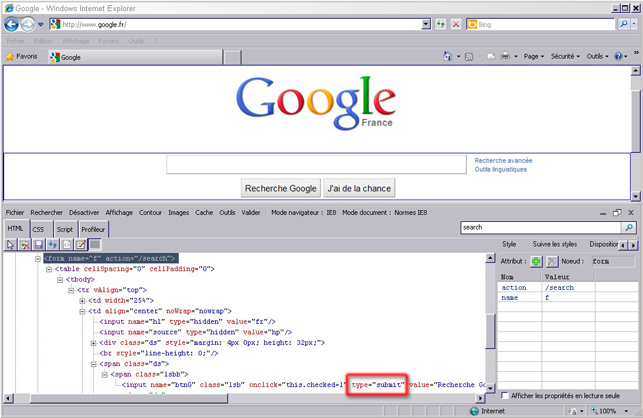Click the unpin developer tools window icon
643x418 pixels.
617,212
